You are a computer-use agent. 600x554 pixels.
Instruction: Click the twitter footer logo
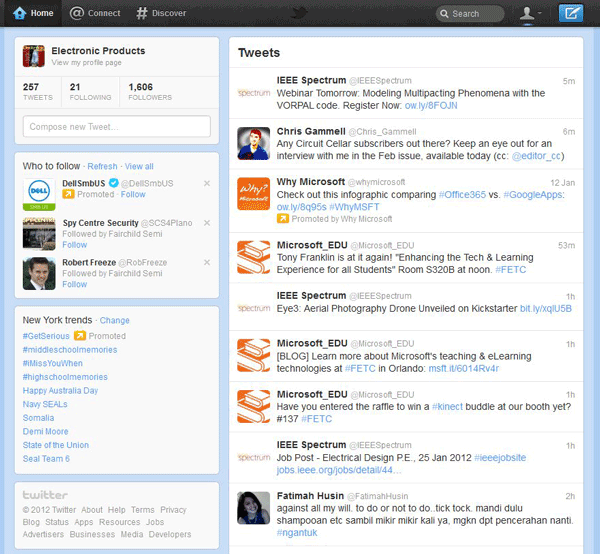45,495
